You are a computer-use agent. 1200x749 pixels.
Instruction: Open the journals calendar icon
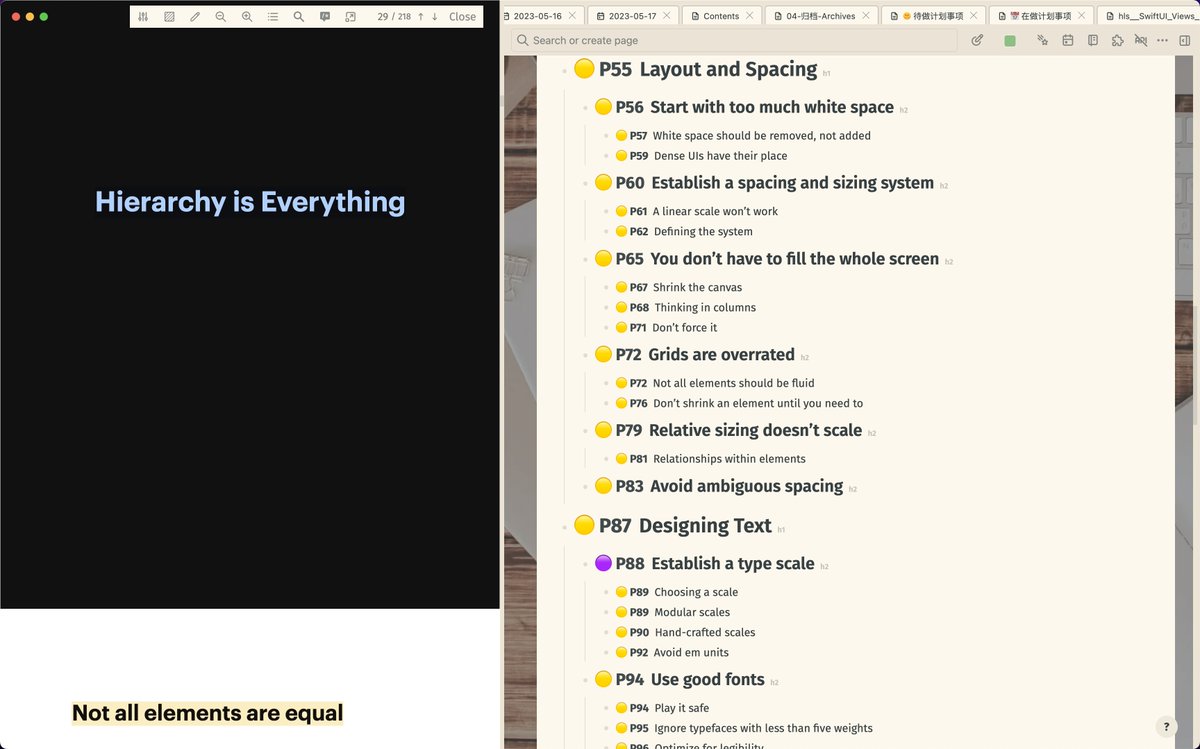[x=1068, y=40]
